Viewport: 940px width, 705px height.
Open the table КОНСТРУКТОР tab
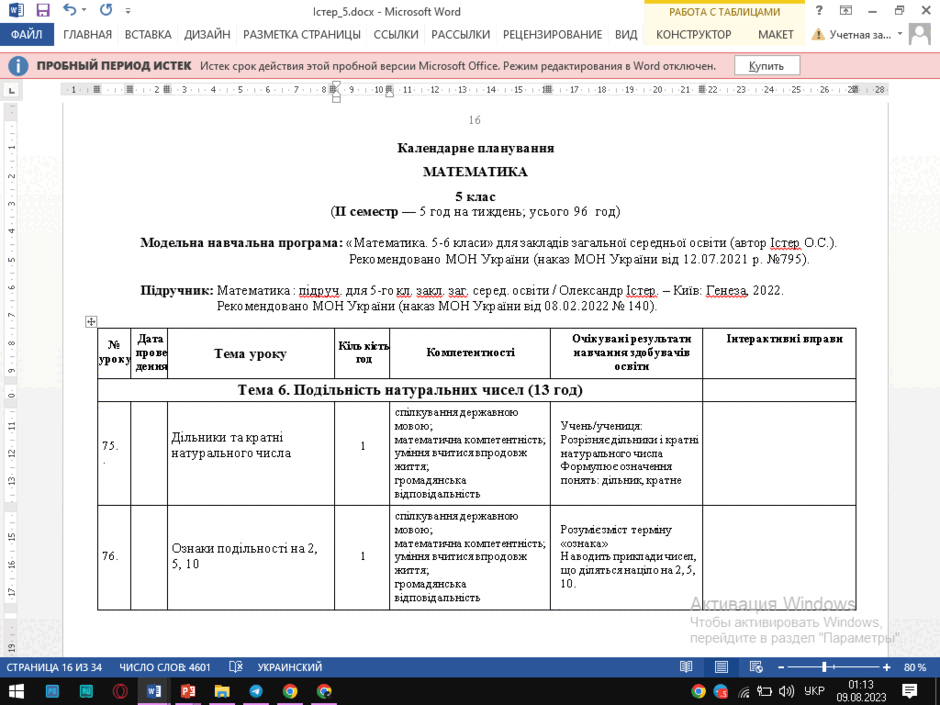(693, 34)
